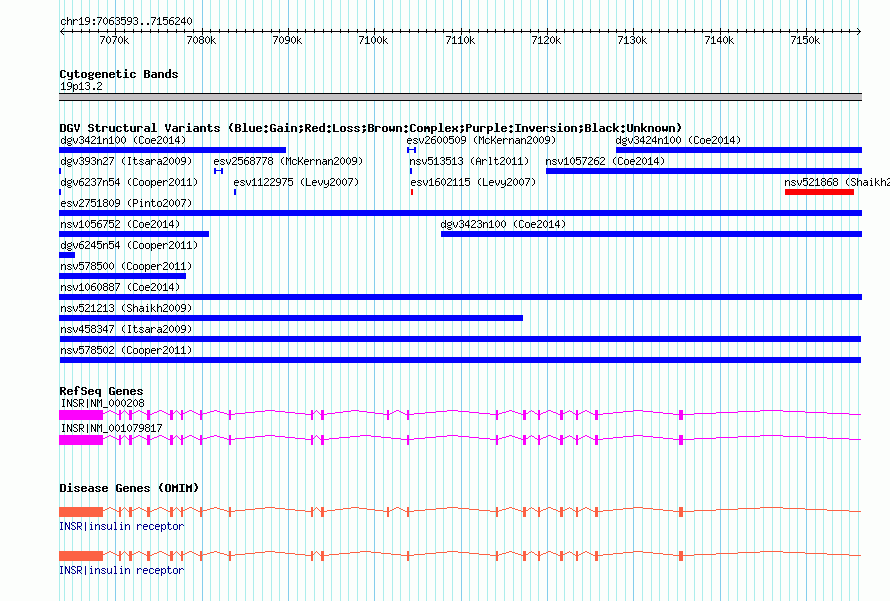Click the blue bar under nsv521213

pos(291,318)
